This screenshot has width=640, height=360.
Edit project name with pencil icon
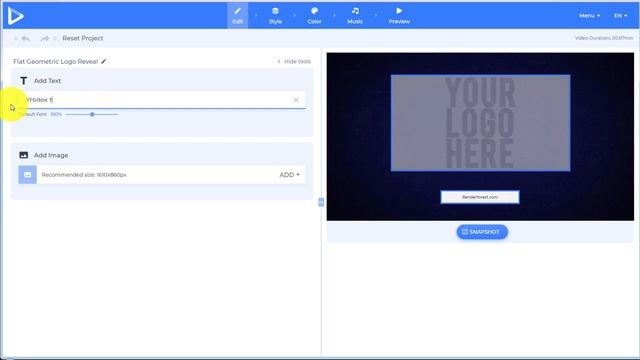click(x=104, y=61)
